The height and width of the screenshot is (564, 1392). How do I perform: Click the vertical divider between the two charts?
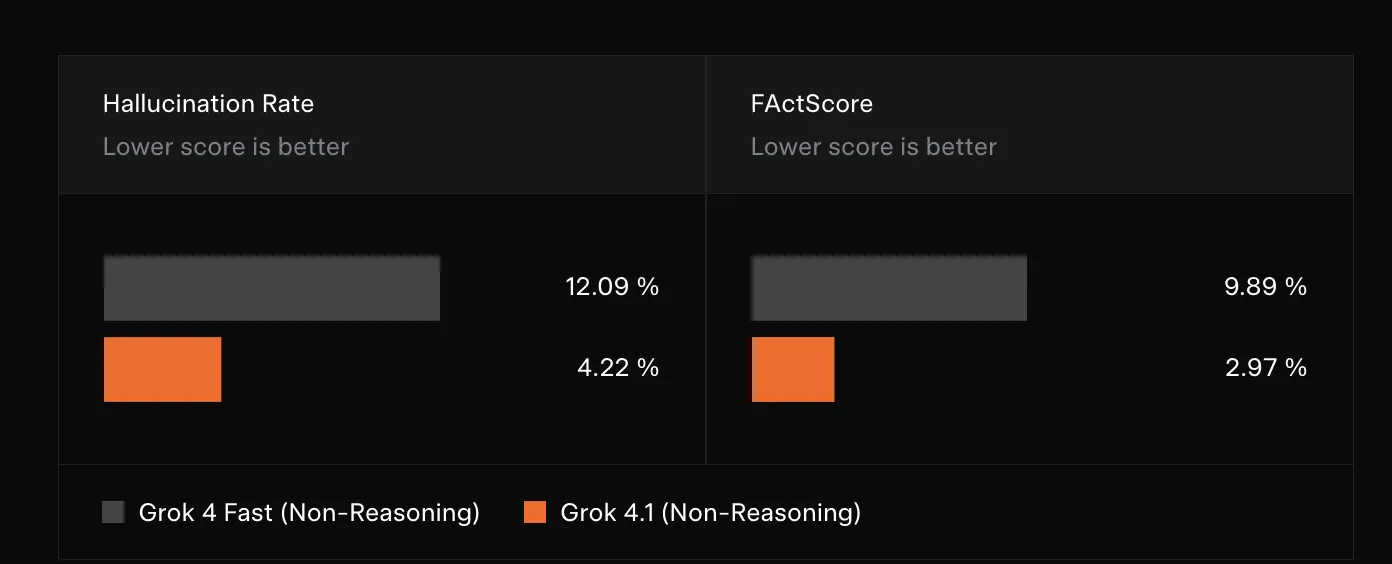click(x=706, y=330)
